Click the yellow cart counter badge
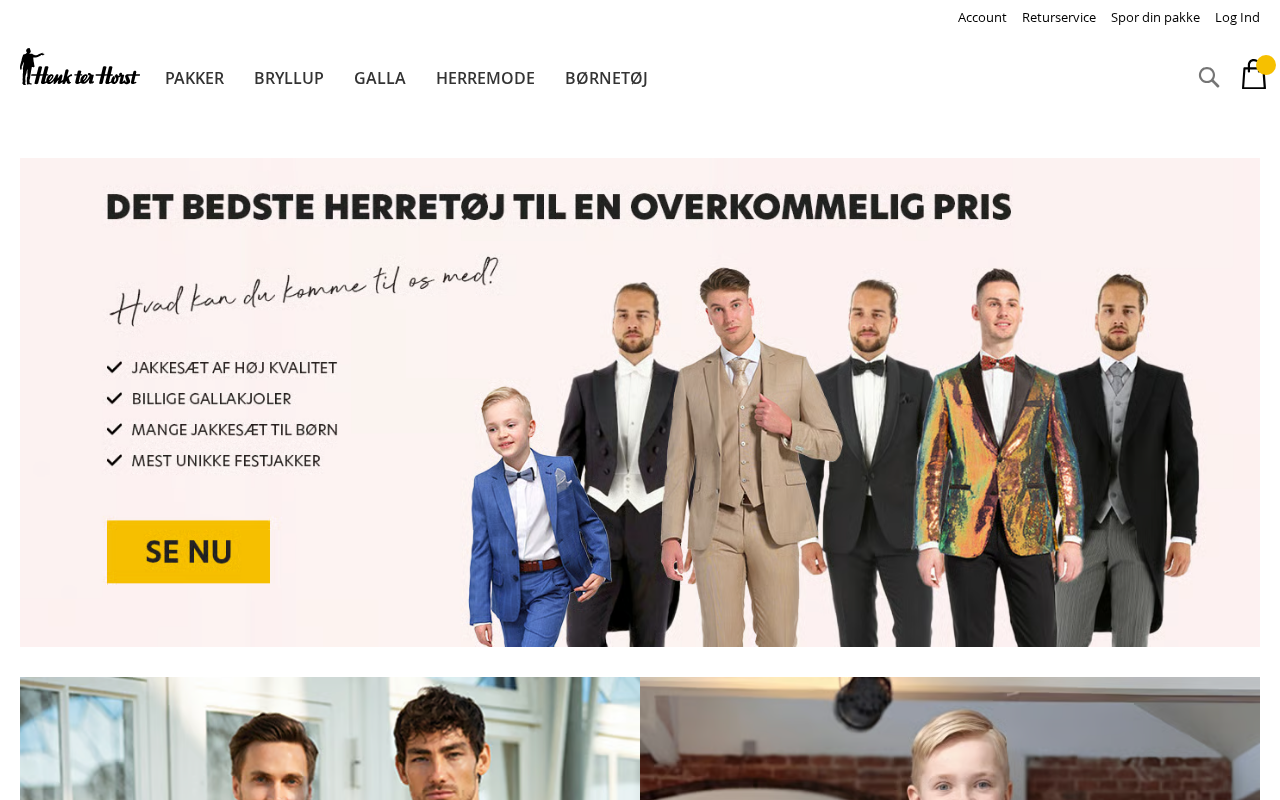This screenshot has width=1280, height=800. pos(1266,65)
